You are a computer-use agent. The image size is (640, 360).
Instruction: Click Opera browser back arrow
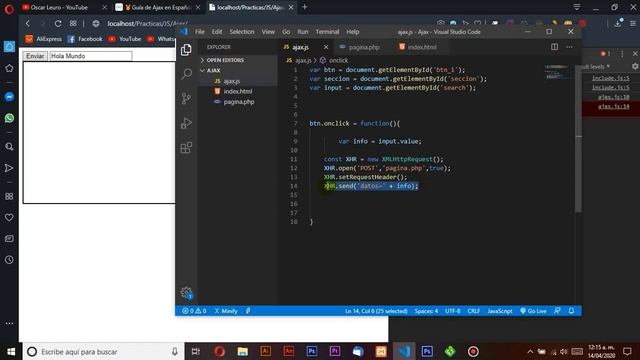28,24
